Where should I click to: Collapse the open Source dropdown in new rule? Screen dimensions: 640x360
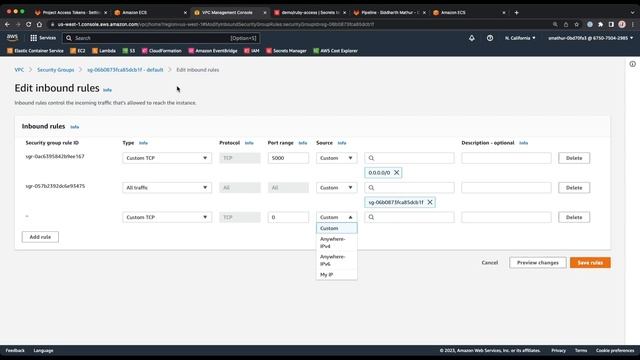(336, 217)
